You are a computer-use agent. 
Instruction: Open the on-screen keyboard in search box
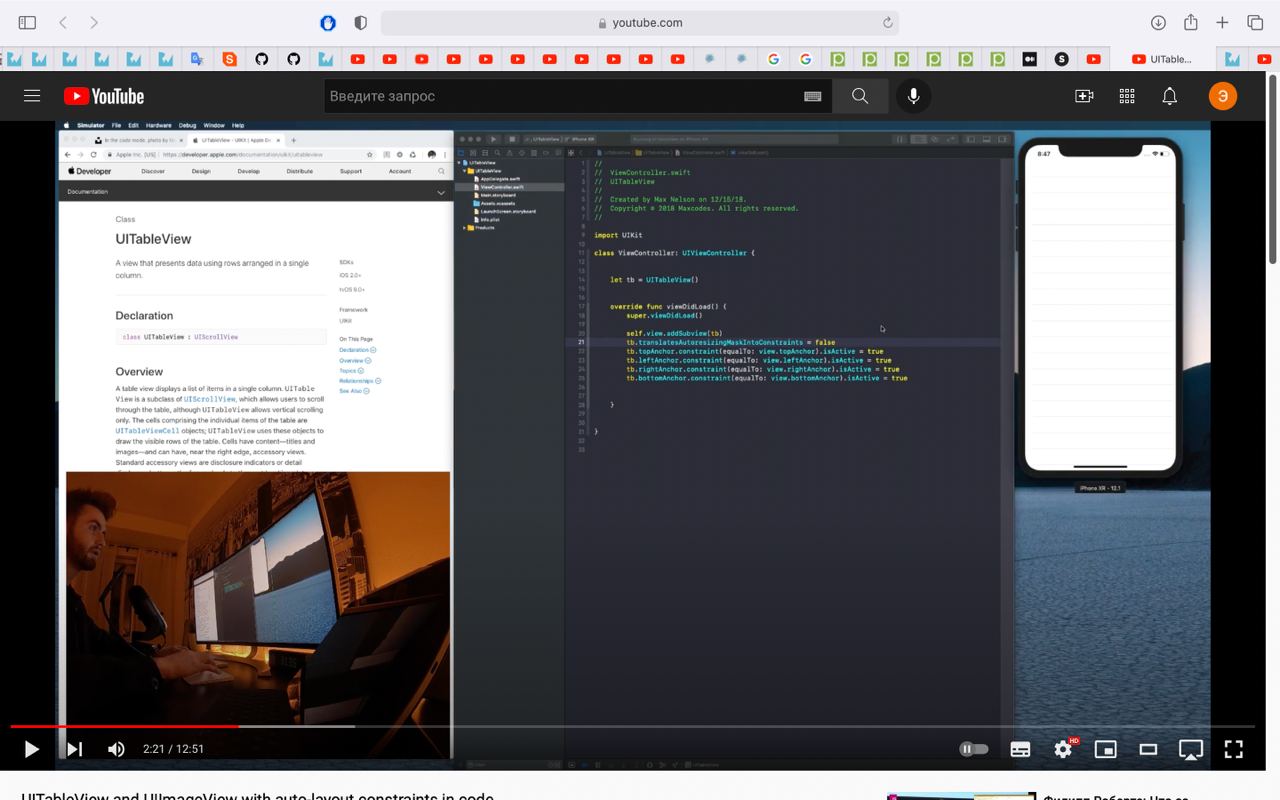tap(812, 96)
